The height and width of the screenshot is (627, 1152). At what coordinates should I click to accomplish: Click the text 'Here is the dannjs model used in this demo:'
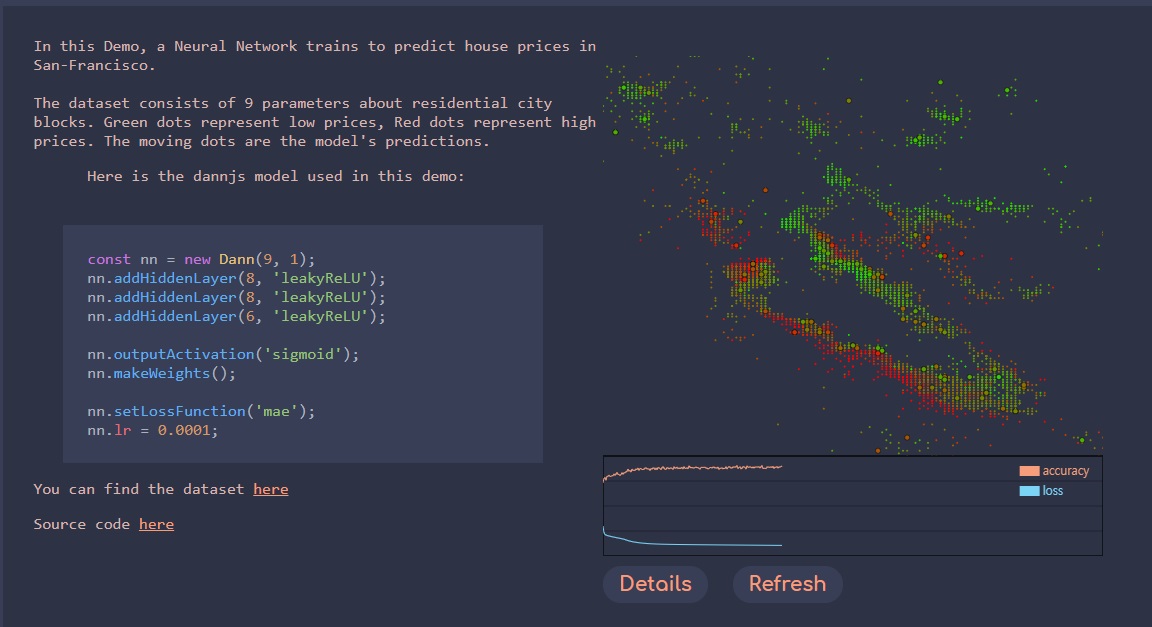click(276, 176)
